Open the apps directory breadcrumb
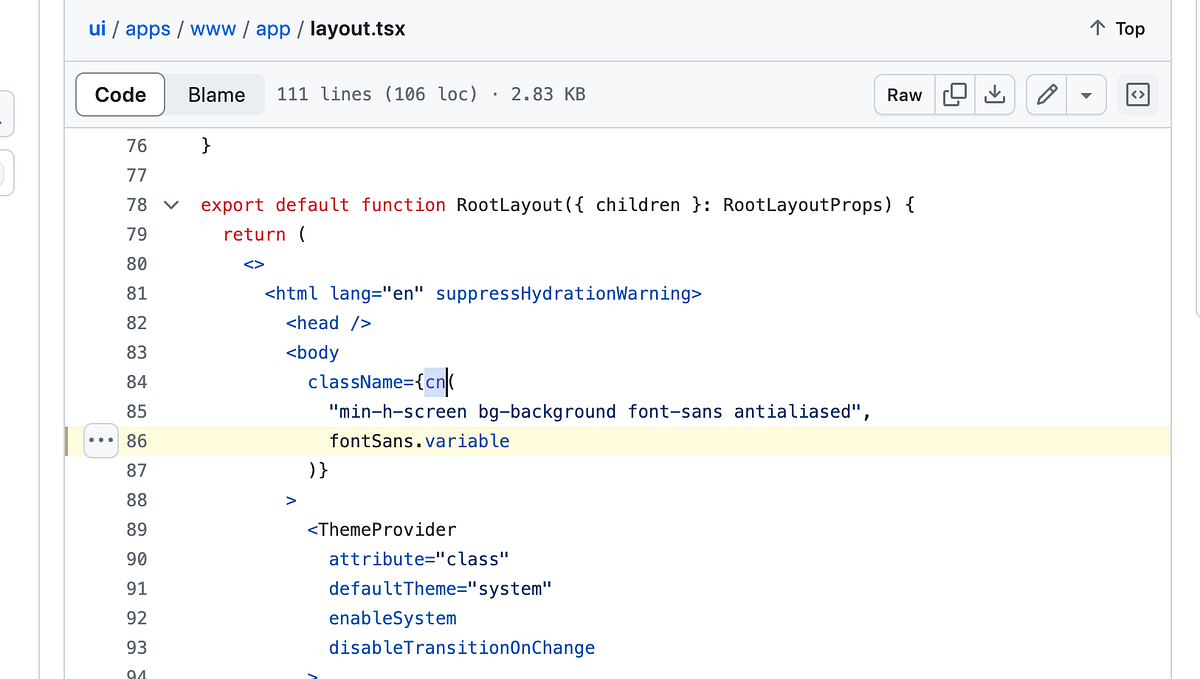This screenshot has width=1200, height=679. 148,28
